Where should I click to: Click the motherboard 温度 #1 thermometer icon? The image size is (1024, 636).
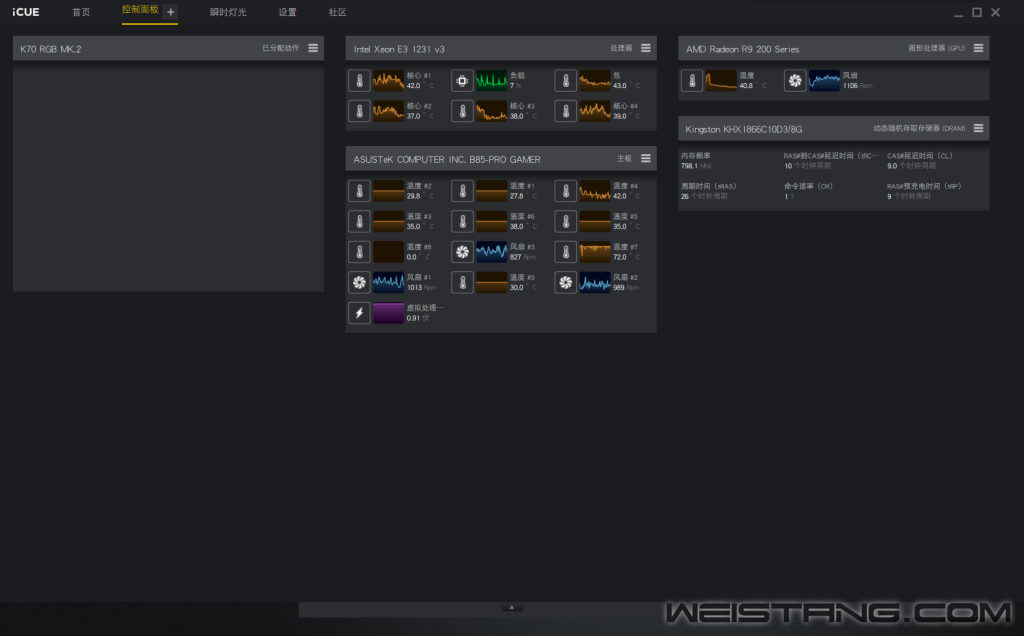click(x=462, y=191)
